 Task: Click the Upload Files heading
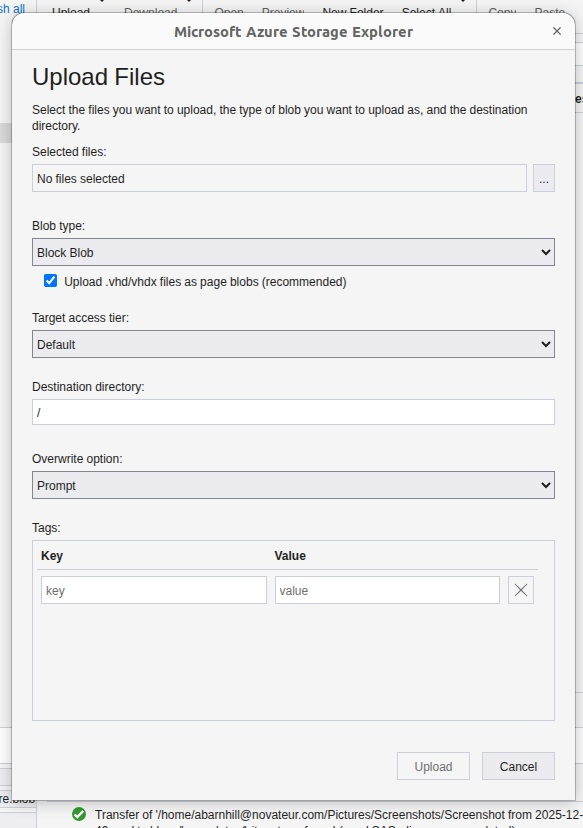(99, 77)
